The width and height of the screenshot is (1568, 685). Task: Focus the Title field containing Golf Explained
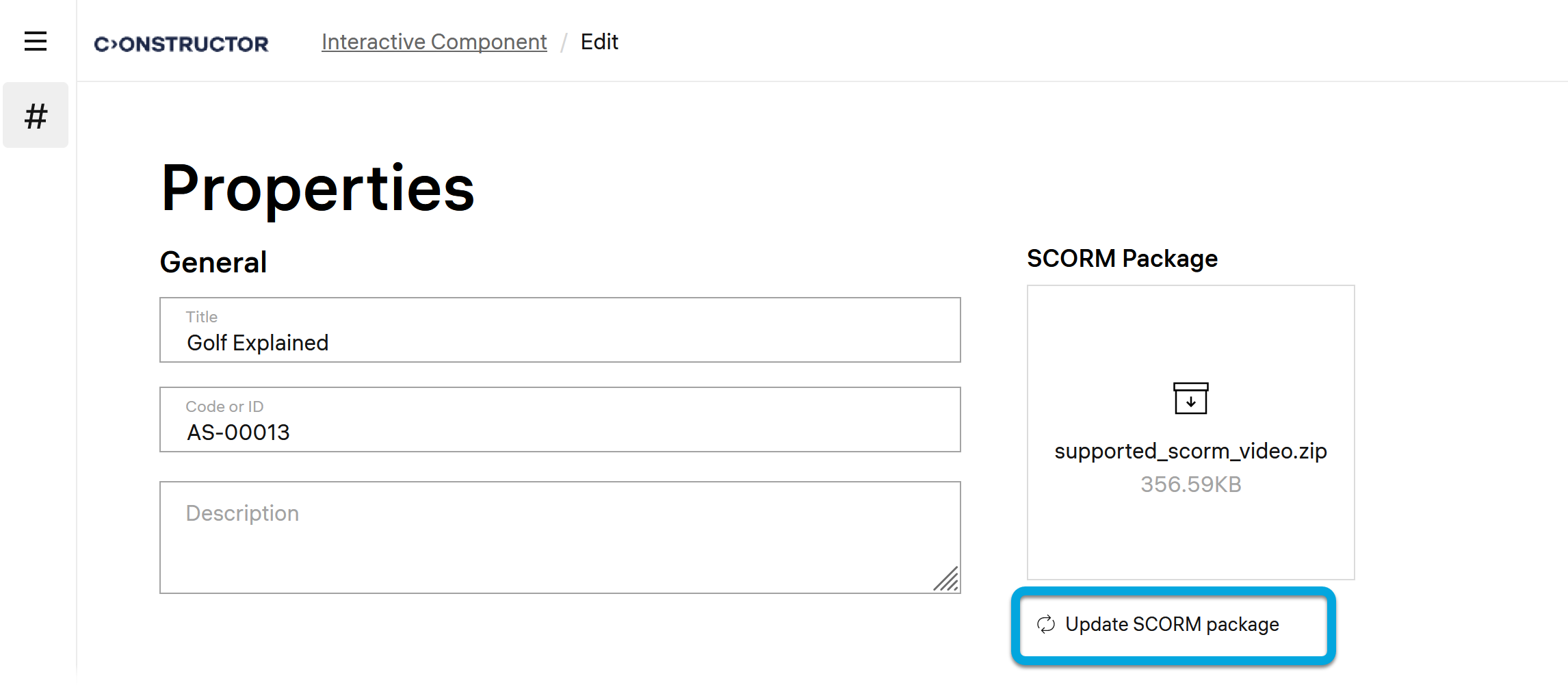(560, 342)
